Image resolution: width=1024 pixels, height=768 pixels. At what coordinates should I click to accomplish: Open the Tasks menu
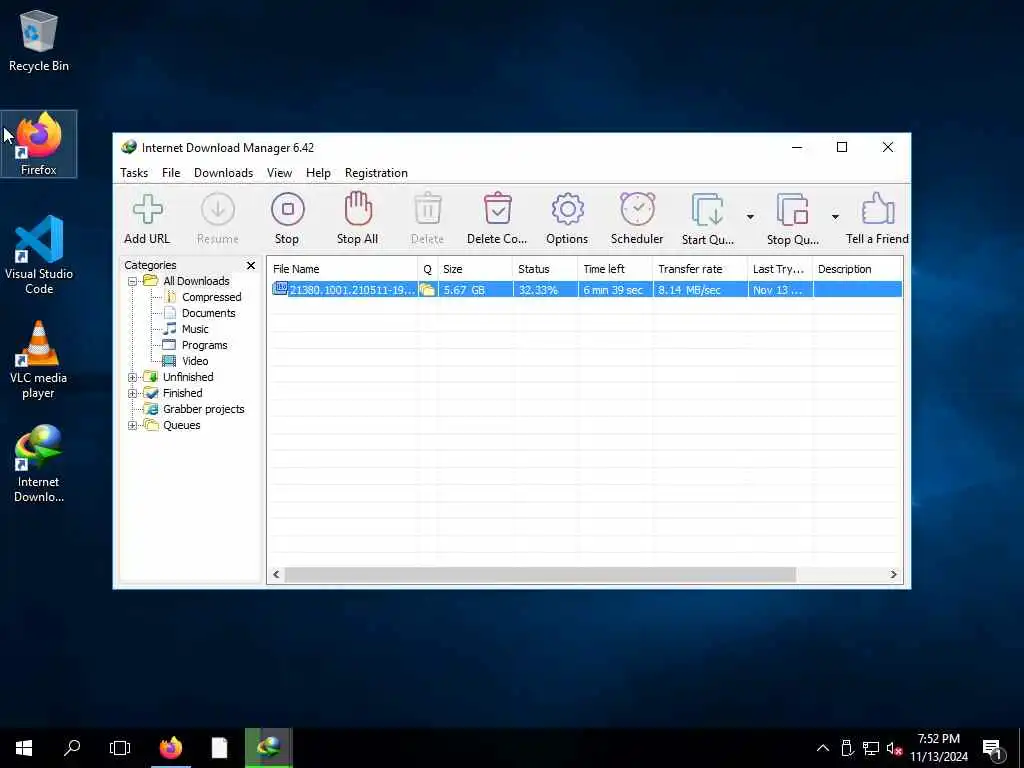click(134, 173)
